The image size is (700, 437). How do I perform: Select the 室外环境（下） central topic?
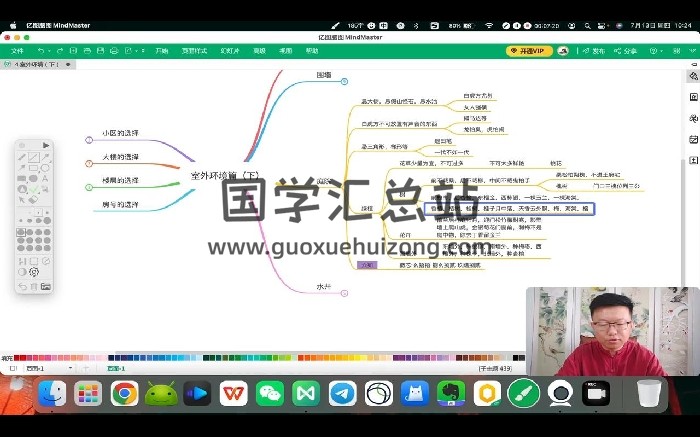point(225,175)
